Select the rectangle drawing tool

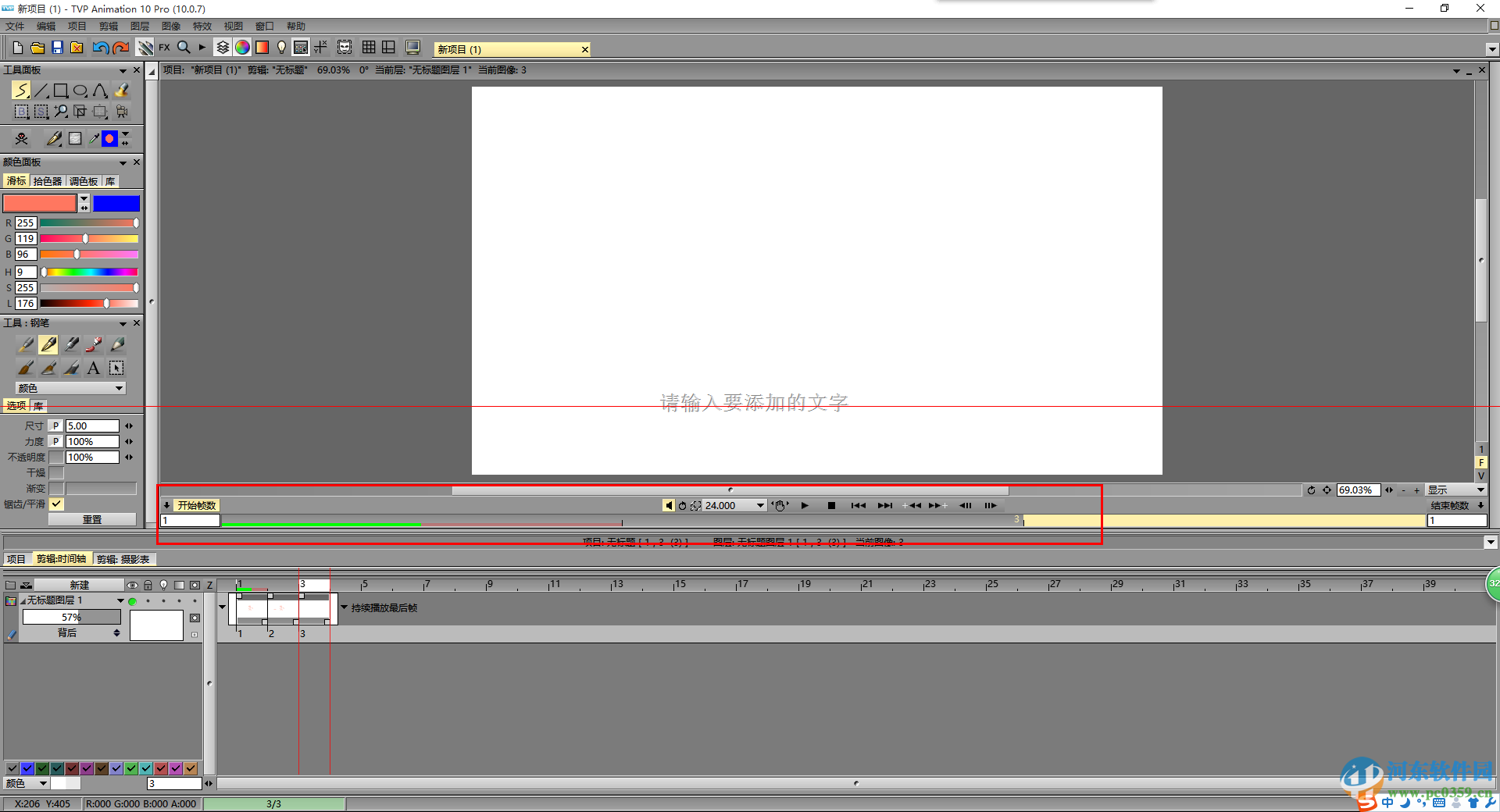point(62,90)
